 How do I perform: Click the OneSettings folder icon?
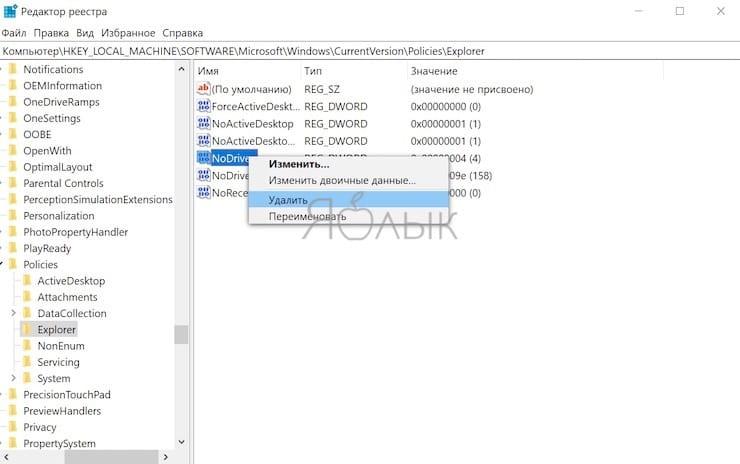coord(13,118)
